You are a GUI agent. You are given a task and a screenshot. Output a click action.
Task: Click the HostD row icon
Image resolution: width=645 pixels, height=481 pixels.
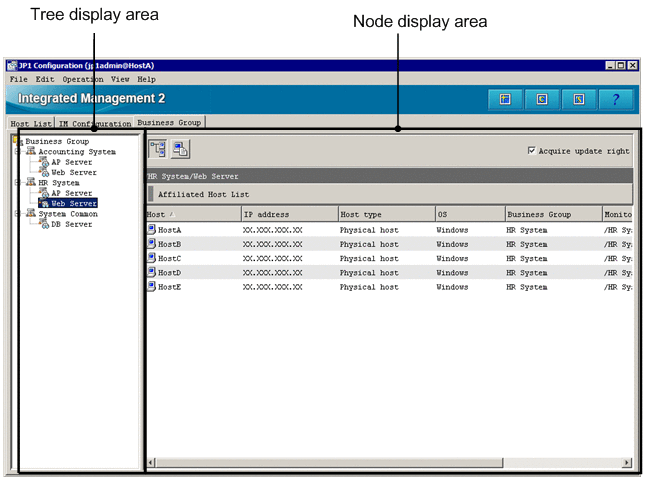151,272
